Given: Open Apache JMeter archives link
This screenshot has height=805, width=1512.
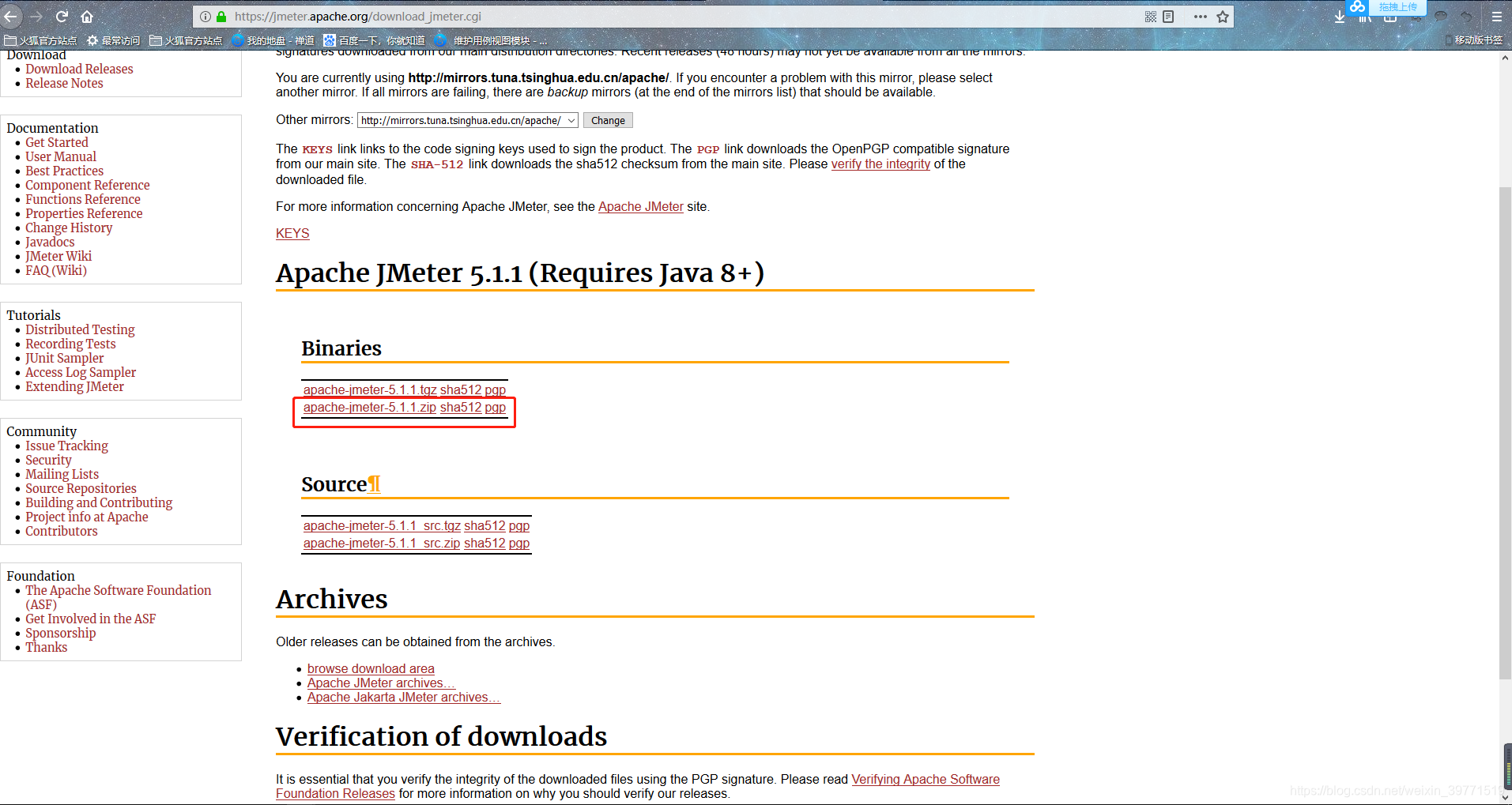Looking at the screenshot, I should point(381,683).
